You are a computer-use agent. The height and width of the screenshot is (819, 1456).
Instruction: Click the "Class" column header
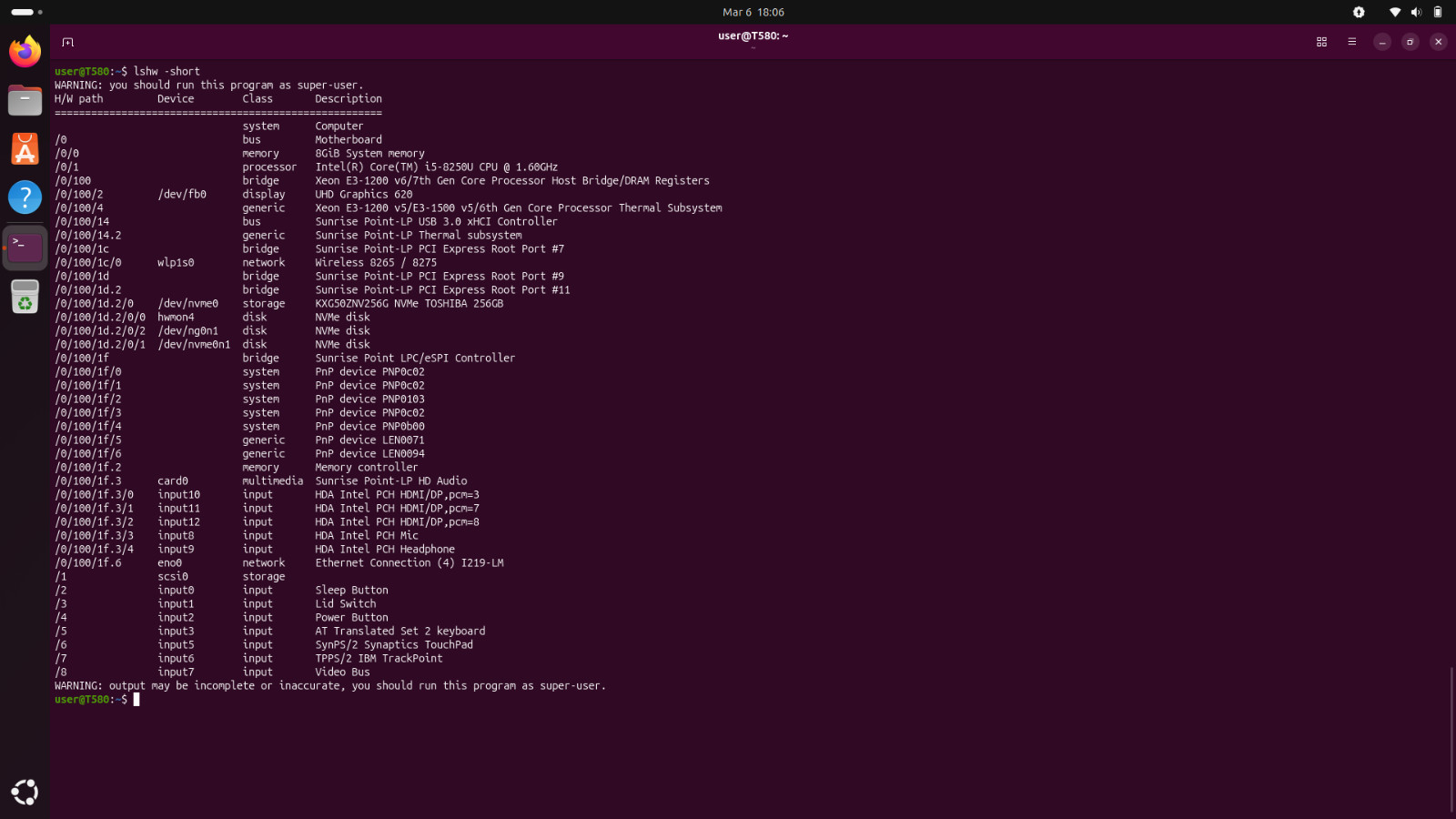coord(258,98)
